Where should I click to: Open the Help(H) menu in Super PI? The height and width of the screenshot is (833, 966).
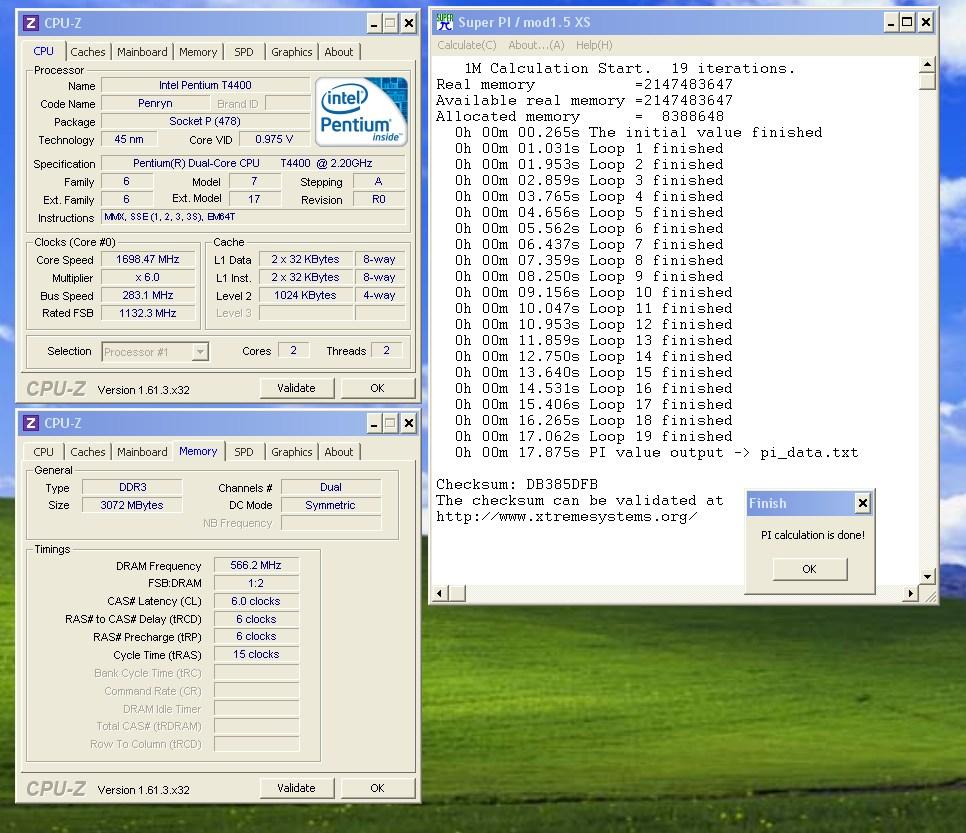click(x=594, y=45)
